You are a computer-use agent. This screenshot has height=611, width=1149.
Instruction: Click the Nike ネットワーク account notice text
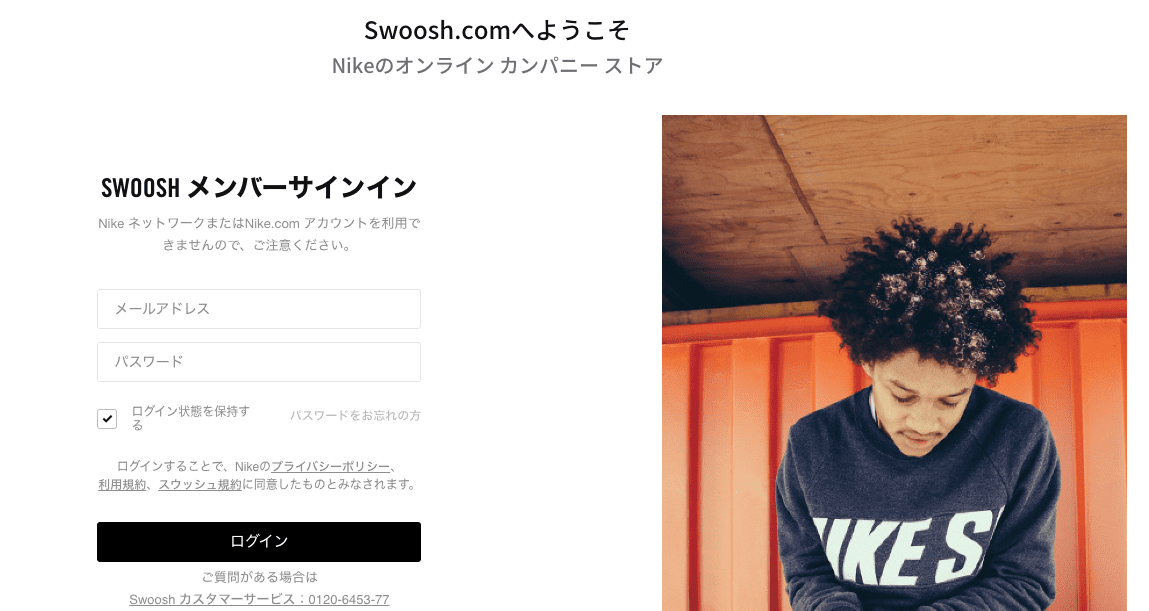tap(259, 234)
